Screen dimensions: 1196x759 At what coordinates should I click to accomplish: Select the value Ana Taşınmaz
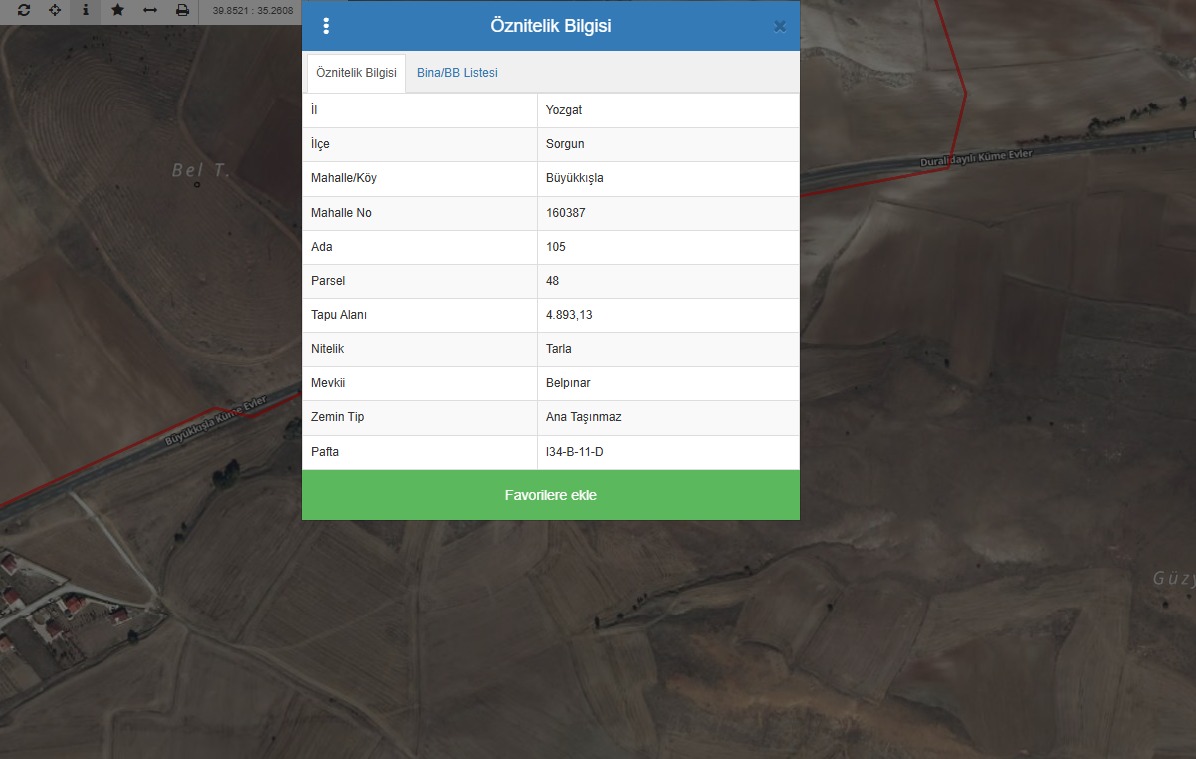point(584,417)
